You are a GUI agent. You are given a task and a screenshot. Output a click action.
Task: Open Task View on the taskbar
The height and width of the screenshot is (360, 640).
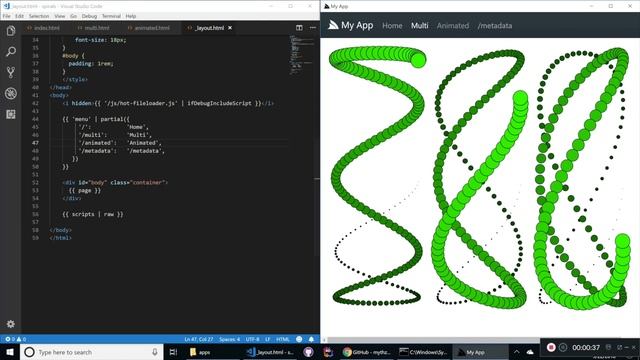pos(173,352)
